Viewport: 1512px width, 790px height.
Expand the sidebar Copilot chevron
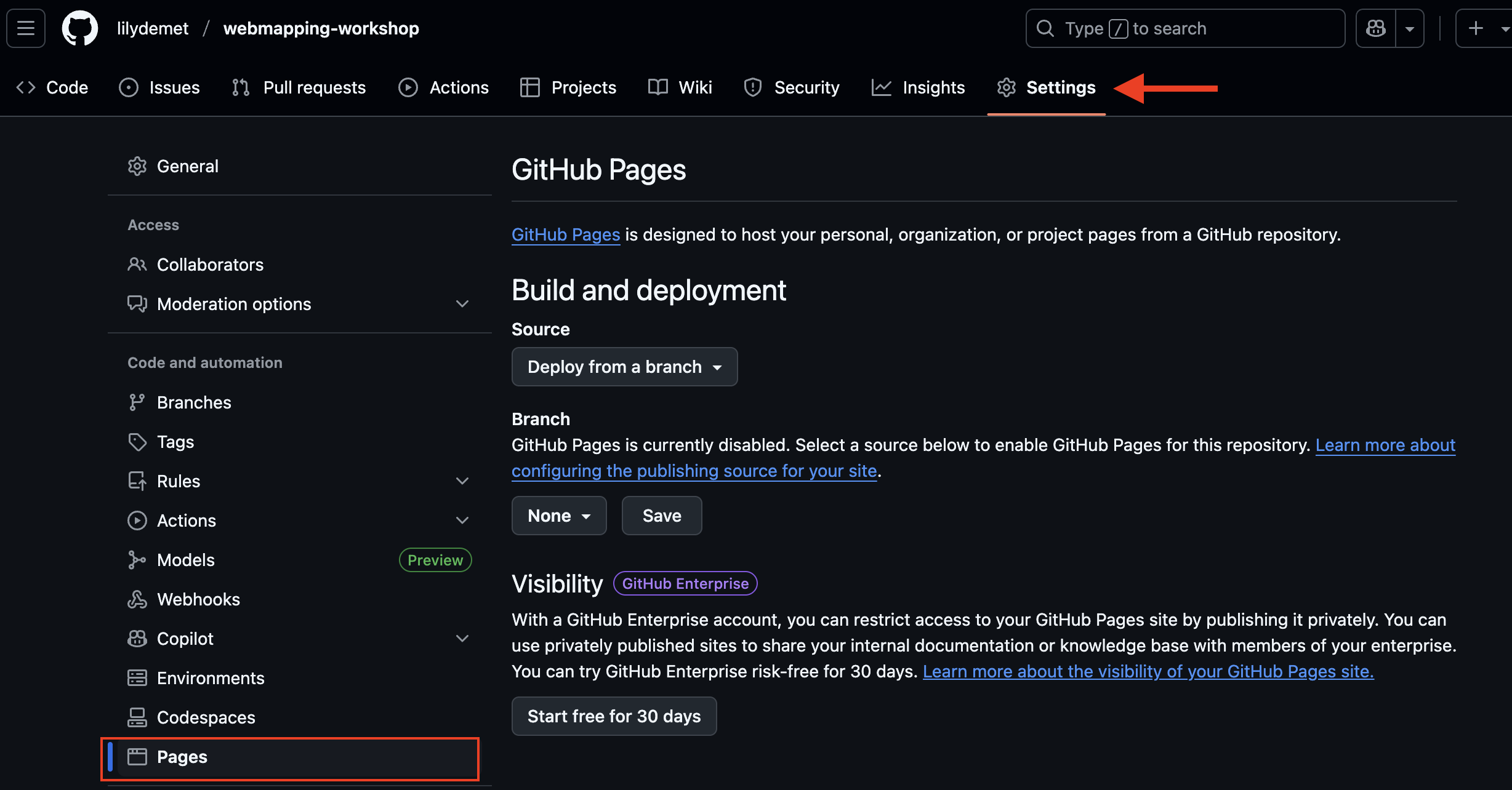(462, 639)
